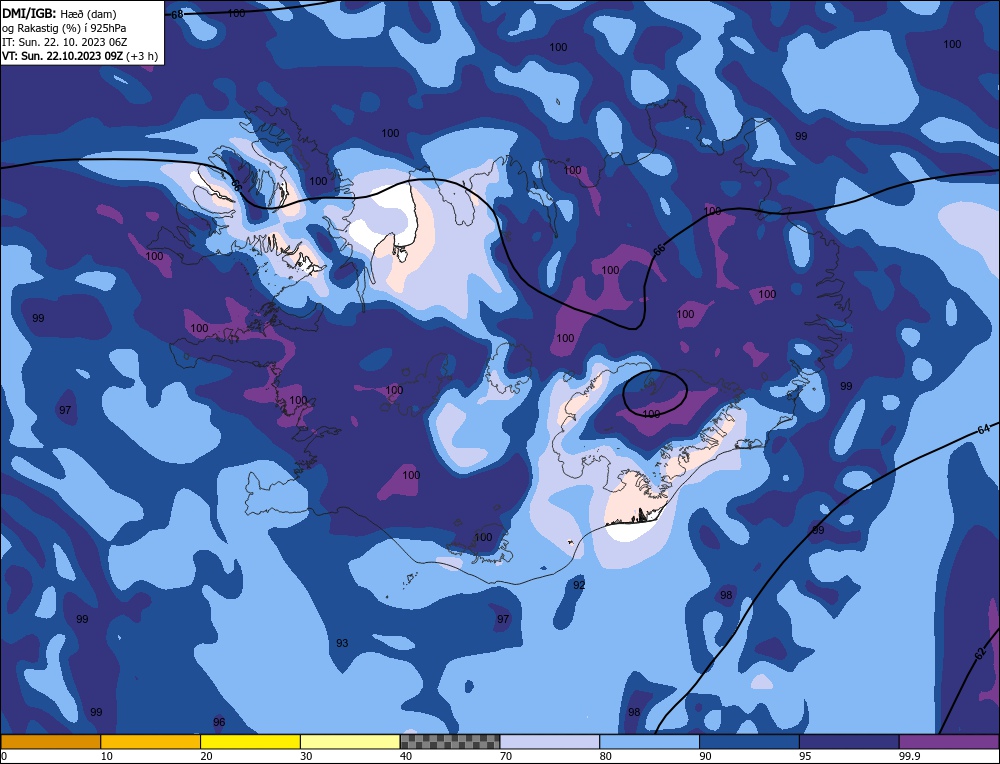The height and width of the screenshot is (764, 1000).
Task: Click the light blue 80–90 legend swatch
Action: [649, 741]
